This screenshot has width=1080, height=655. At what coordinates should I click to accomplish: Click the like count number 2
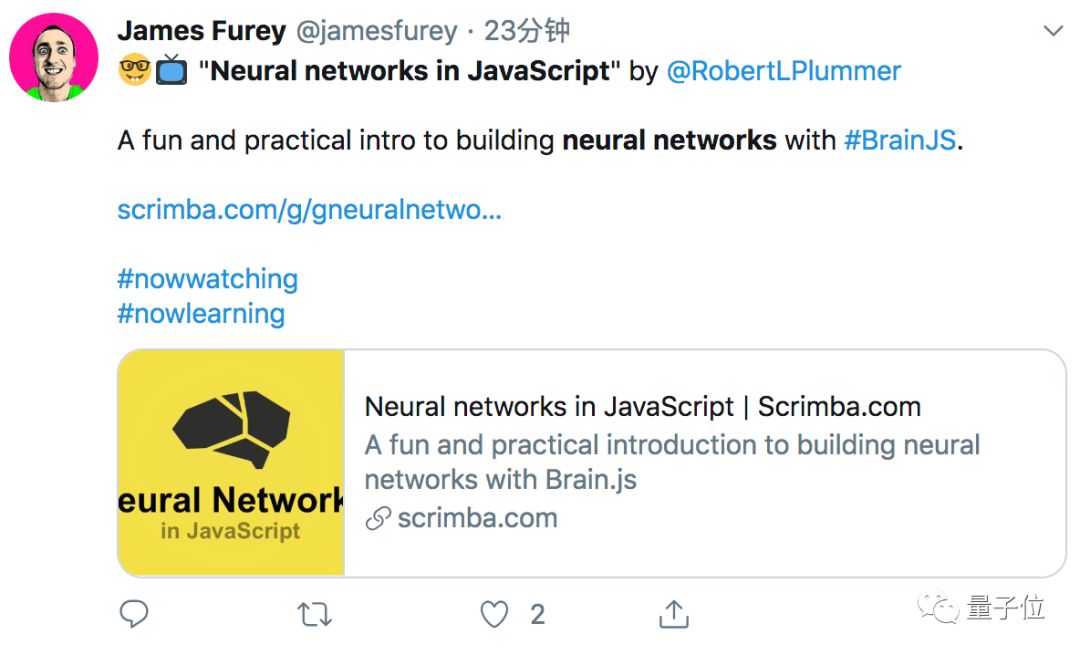[537, 614]
